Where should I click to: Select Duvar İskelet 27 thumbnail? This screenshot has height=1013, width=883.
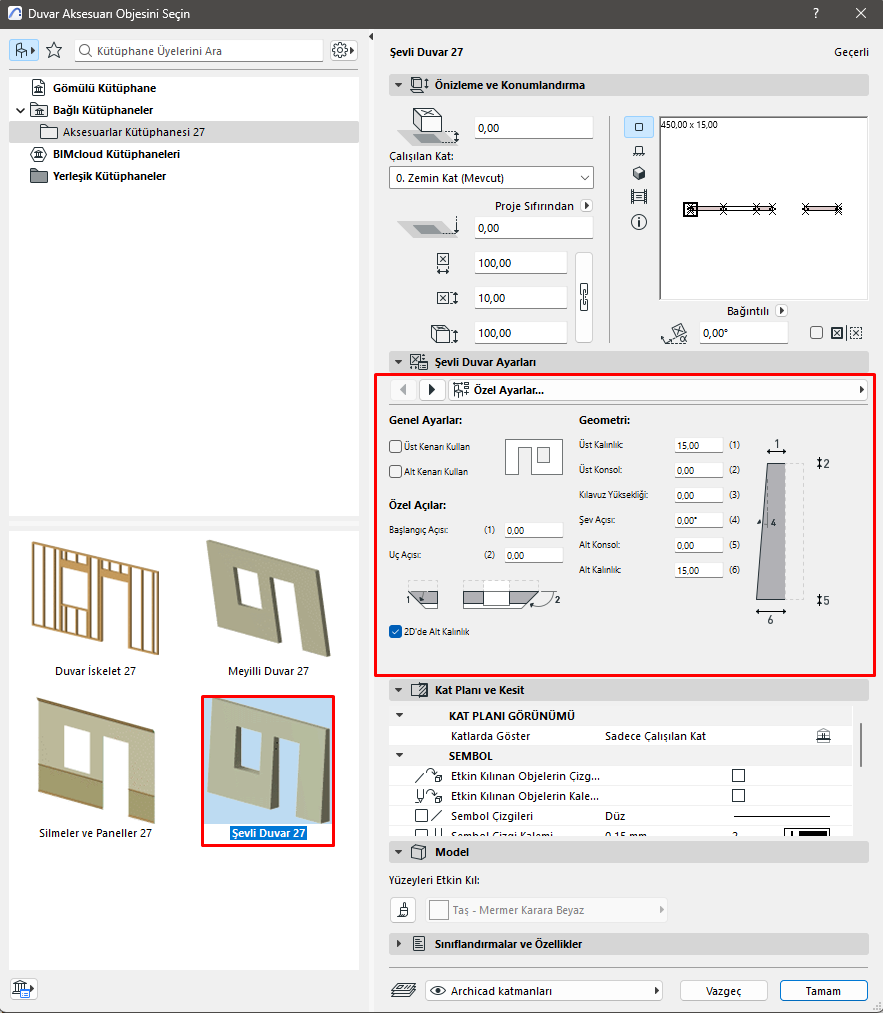96,608
